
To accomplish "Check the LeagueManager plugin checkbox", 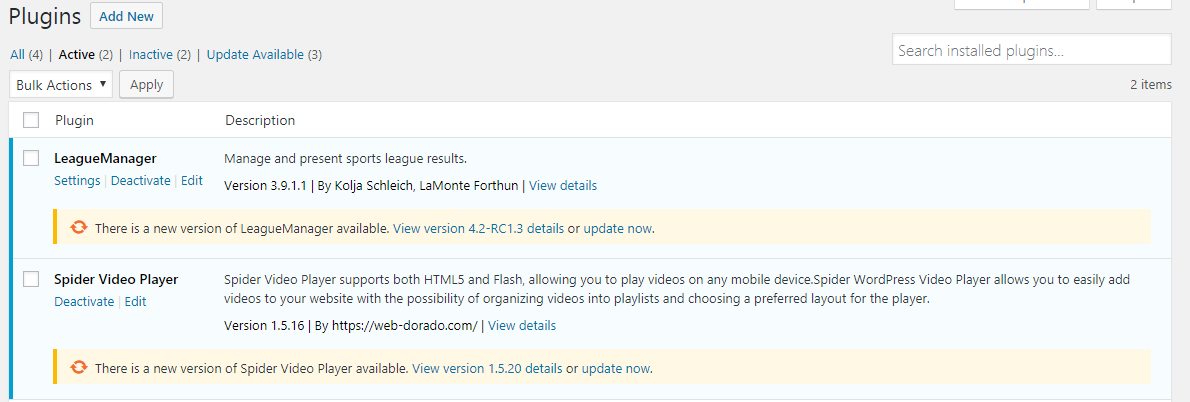I will click(31, 158).
